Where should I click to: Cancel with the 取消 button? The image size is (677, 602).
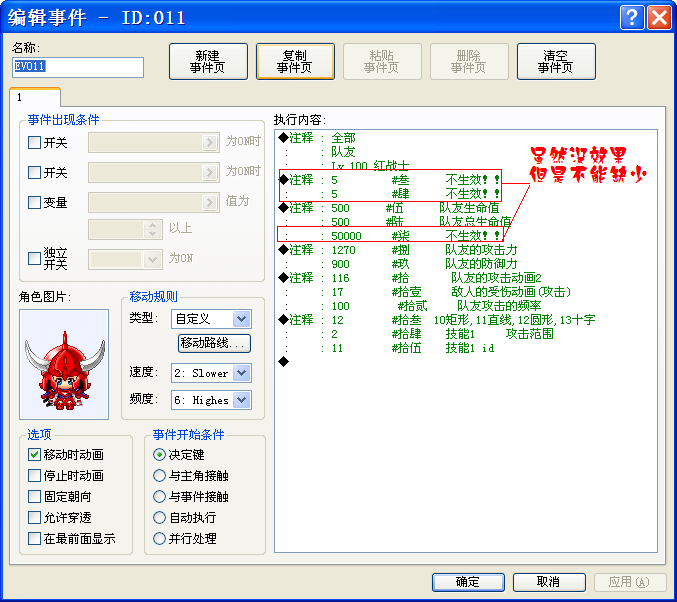549,582
